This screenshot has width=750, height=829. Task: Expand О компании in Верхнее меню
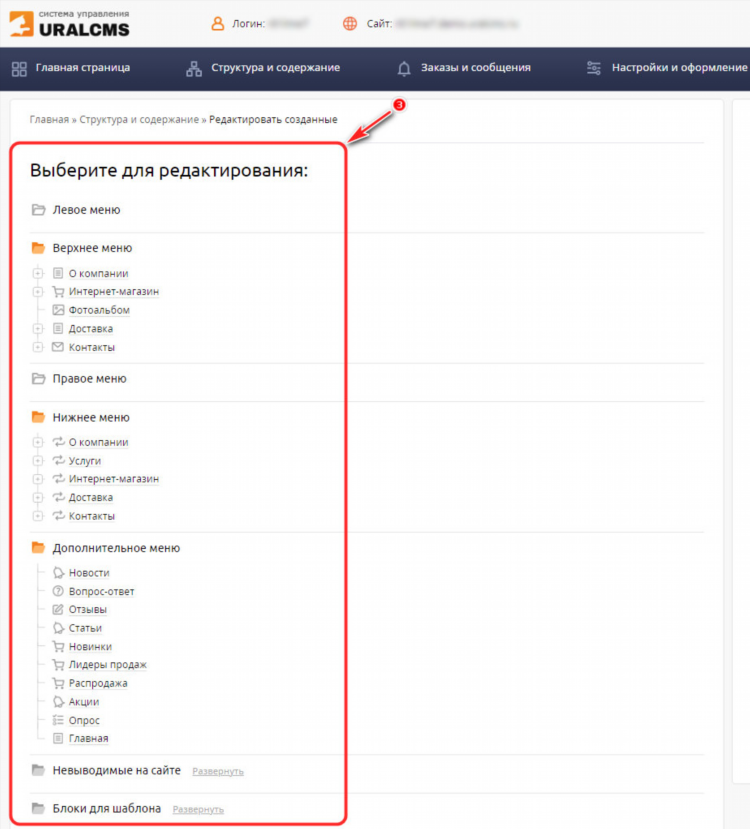38,273
